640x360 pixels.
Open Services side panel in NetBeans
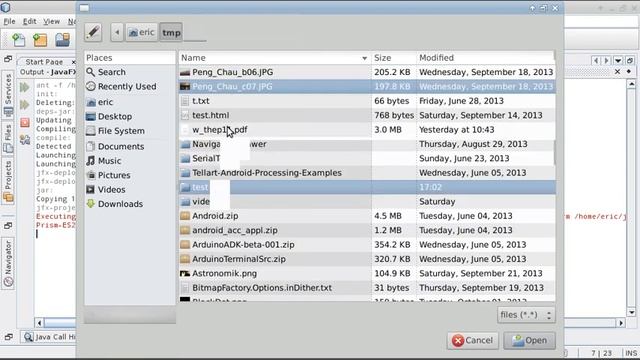point(8,95)
